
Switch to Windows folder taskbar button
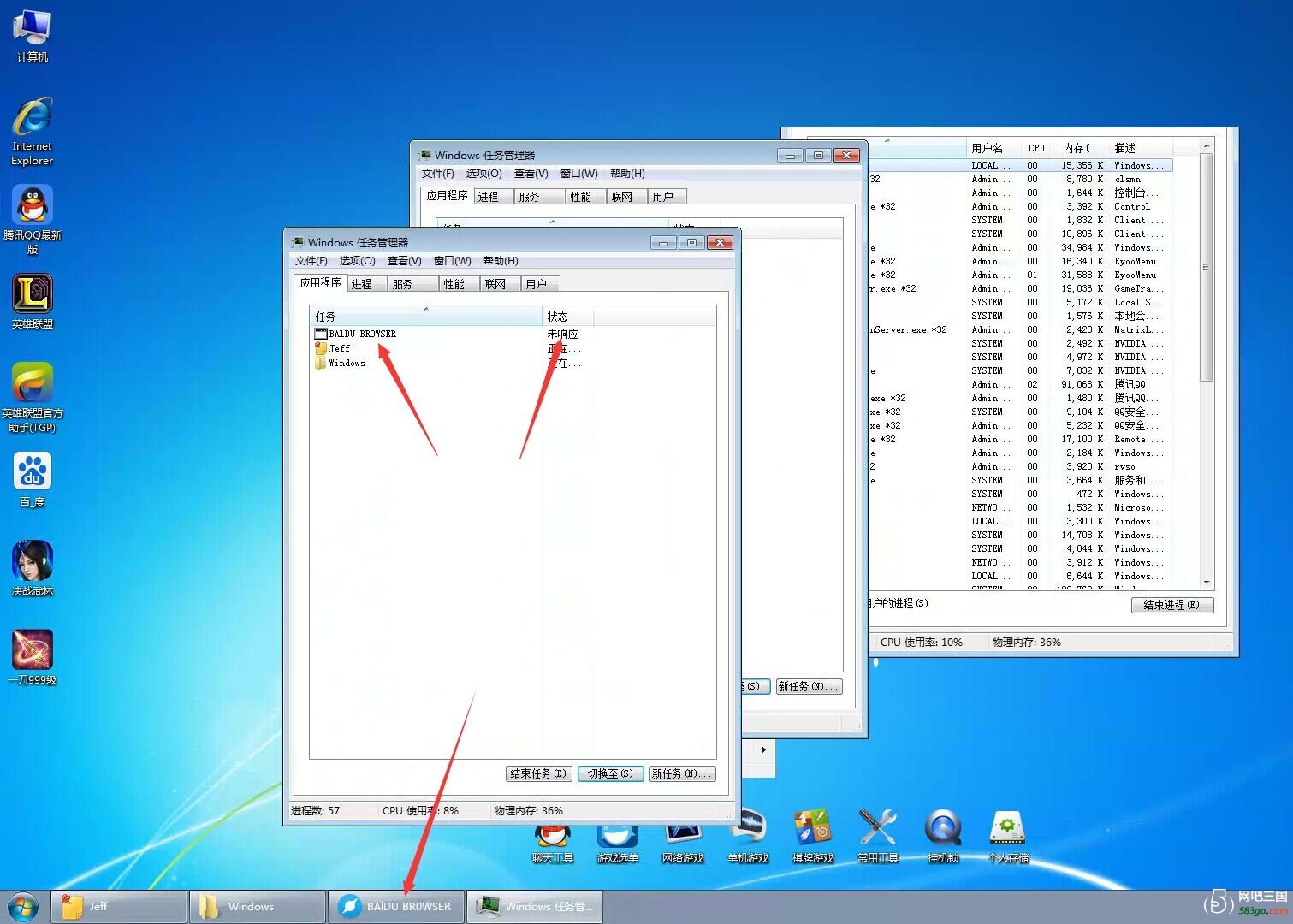(x=257, y=907)
